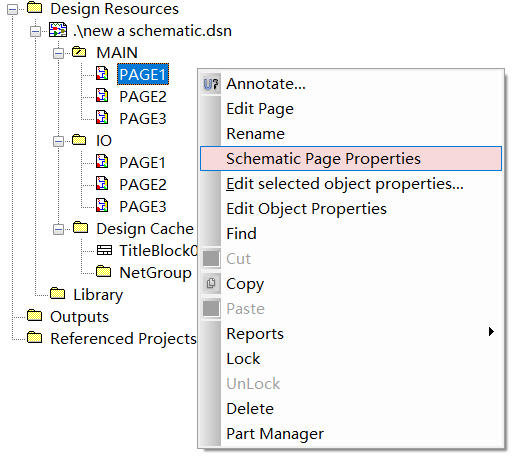The height and width of the screenshot is (469, 525).
Task: Select Copy in the context menu
Action: click(245, 284)
